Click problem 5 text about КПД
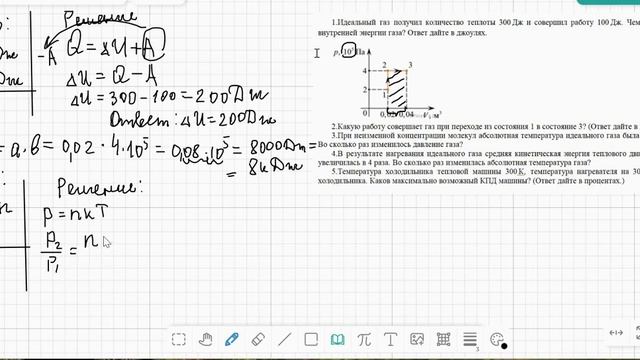Screen dimensions: 640x360 [x=479, y=176]
